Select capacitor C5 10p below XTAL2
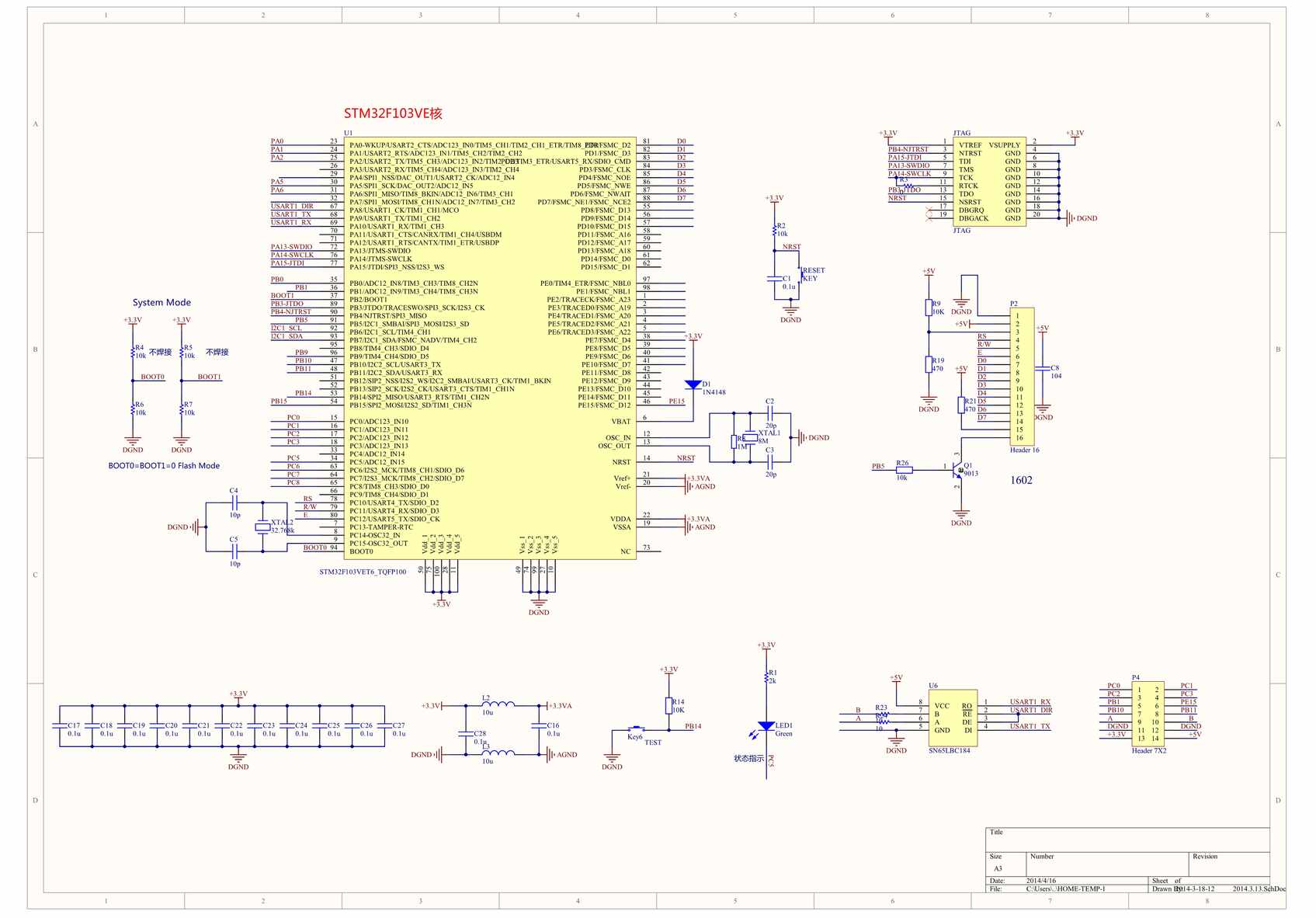Image resolution: width=1316 pixels, height=918 pixels. 234,551
